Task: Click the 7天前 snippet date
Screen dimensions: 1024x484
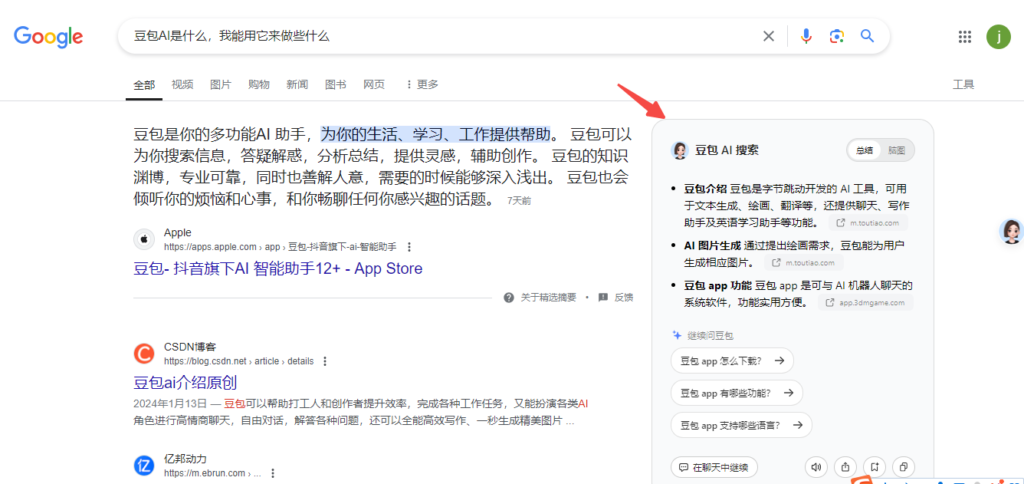Action: pyautogui.click(x=519, y=201)
